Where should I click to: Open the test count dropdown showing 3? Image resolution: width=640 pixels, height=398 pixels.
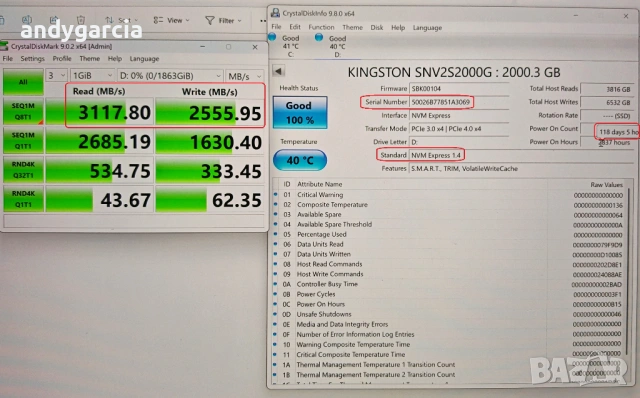[56, 76]
